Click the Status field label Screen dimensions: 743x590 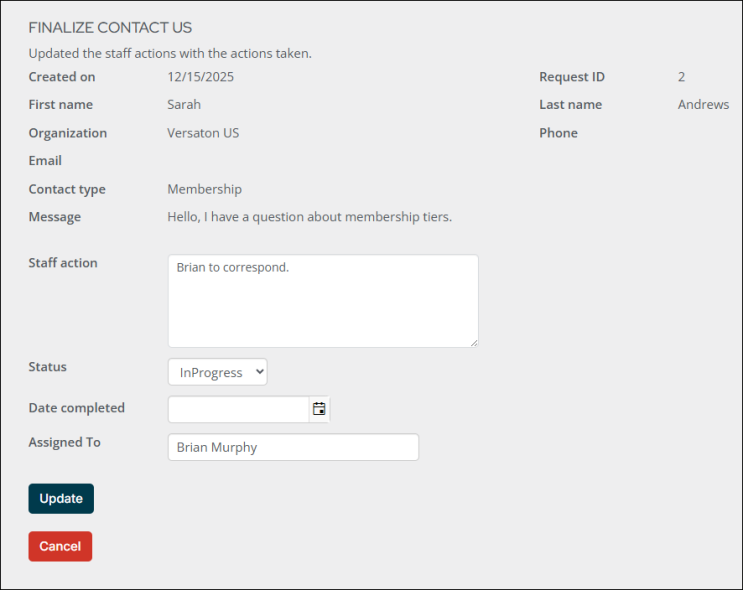[x=48, y=367]
